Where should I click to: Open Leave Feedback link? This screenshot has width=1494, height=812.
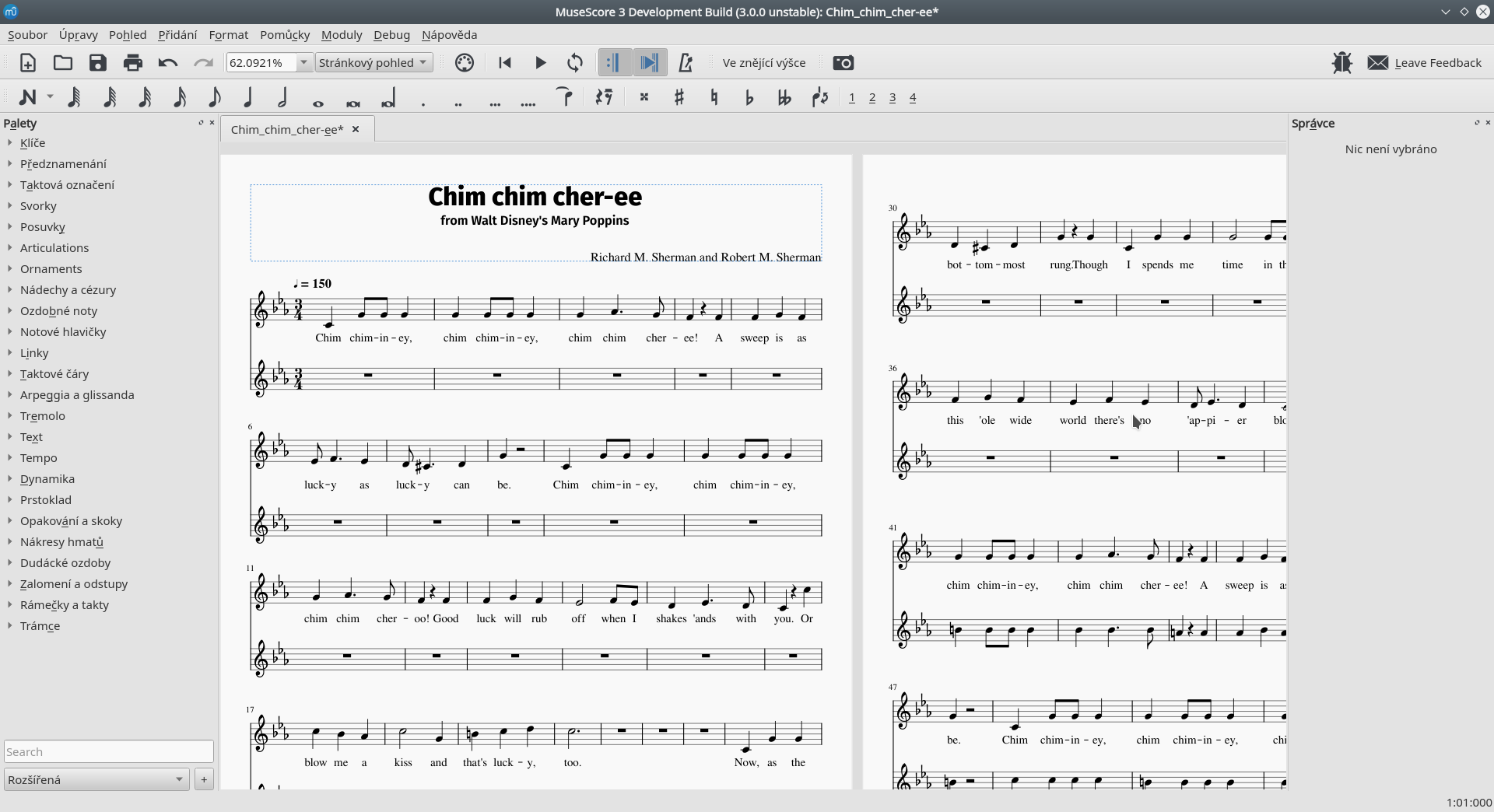pyautogui.click(x=1425, y=63)
